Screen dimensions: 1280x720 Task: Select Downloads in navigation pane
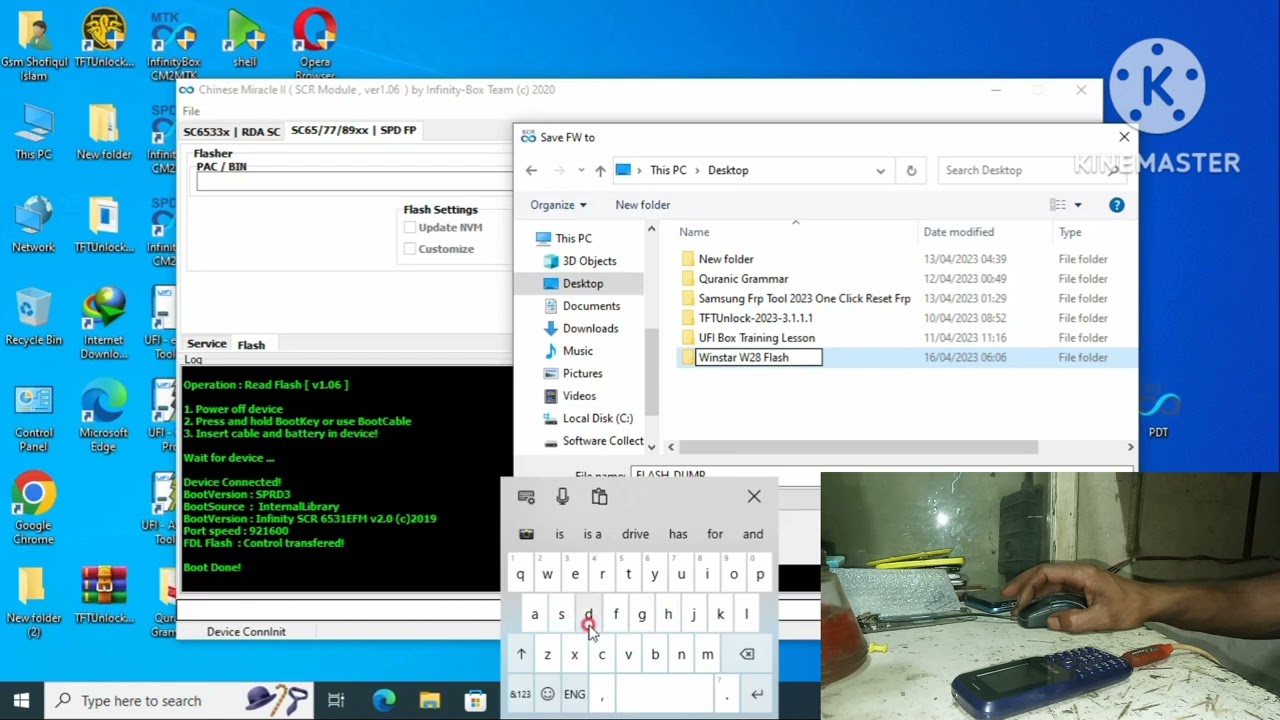click(590, 328)
